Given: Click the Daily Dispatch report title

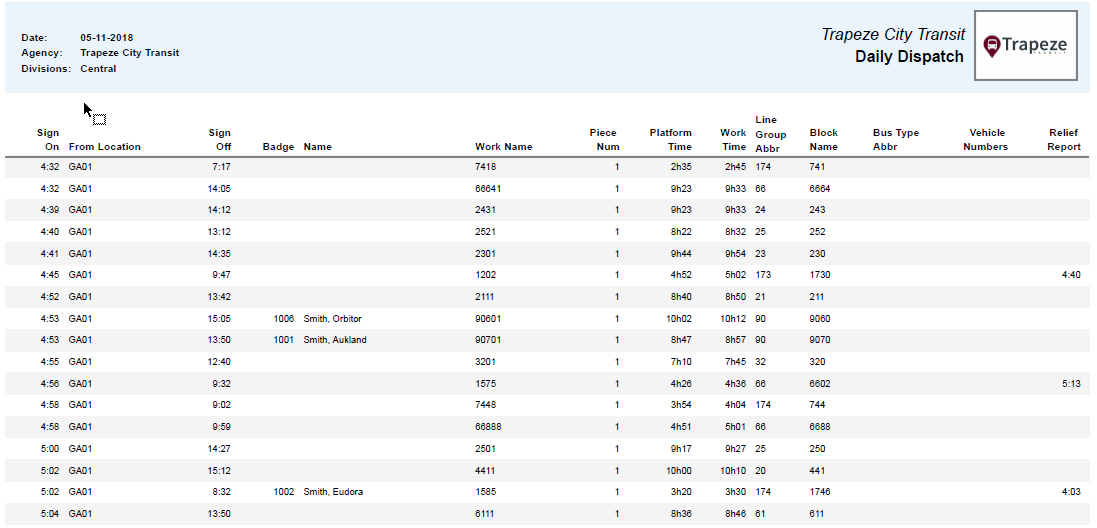Looking at the screenshot, I should 909,57.
